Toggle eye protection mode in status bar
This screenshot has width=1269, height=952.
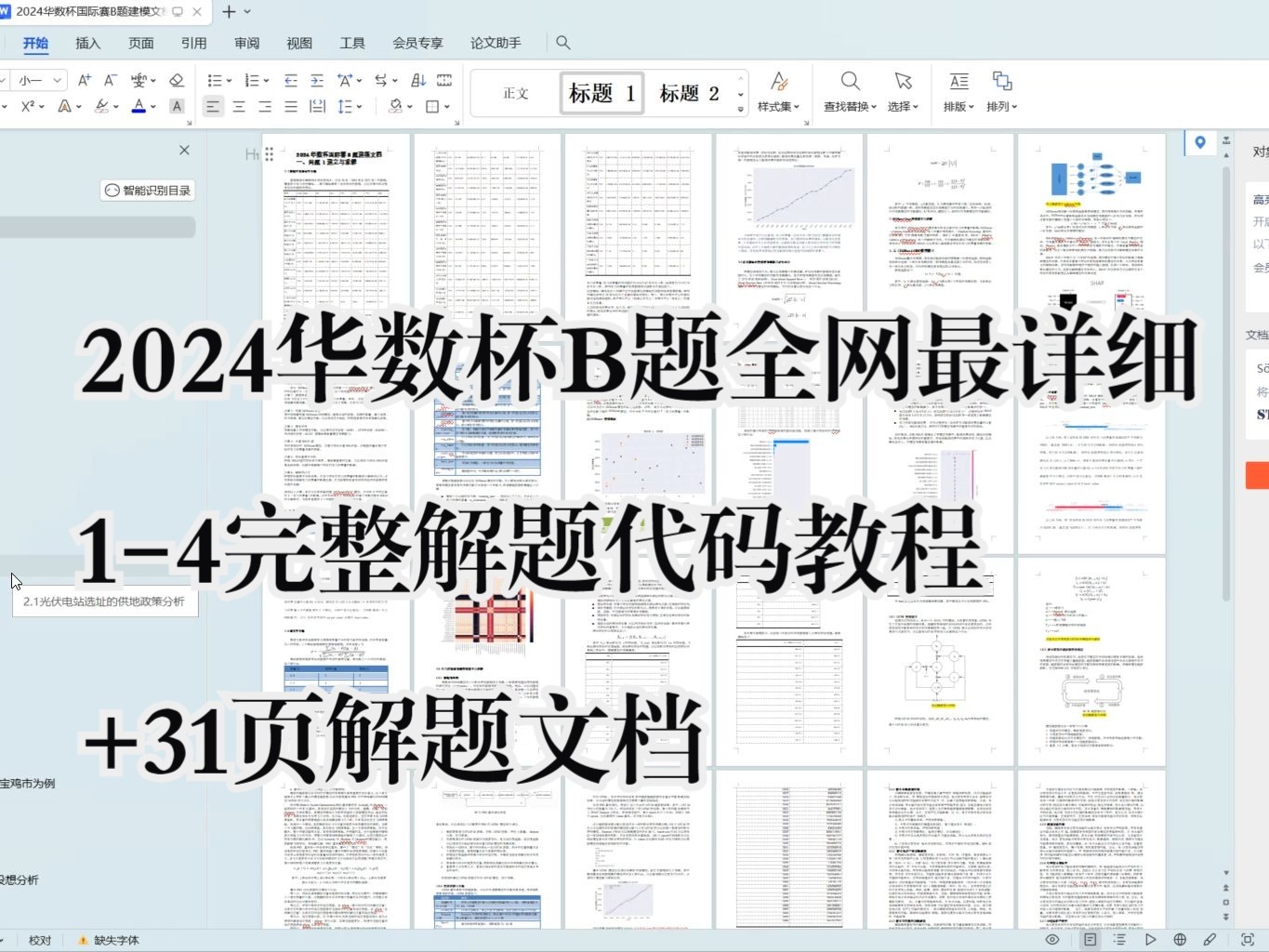[x=1052, y=939]
